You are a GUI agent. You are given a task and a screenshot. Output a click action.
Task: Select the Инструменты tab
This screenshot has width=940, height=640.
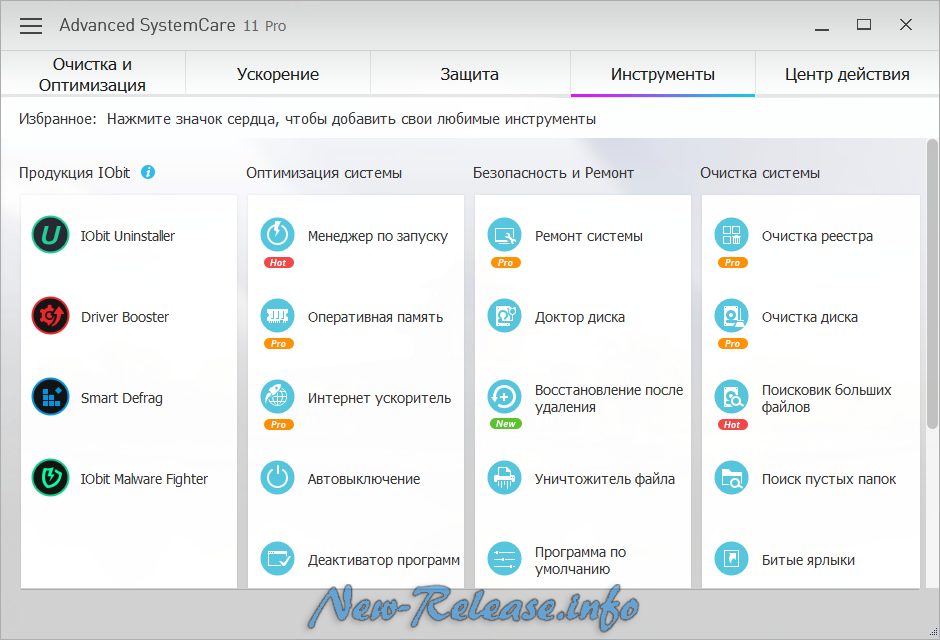(662, 74)
